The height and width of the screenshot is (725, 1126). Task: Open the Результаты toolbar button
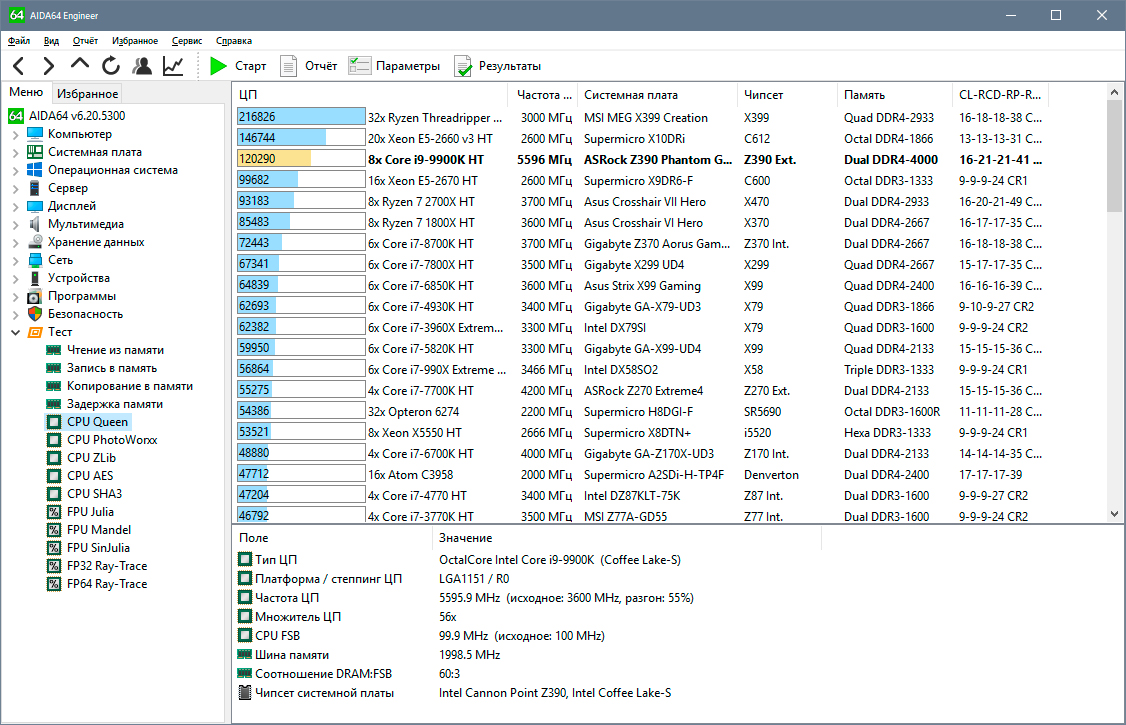click(498, 66)
